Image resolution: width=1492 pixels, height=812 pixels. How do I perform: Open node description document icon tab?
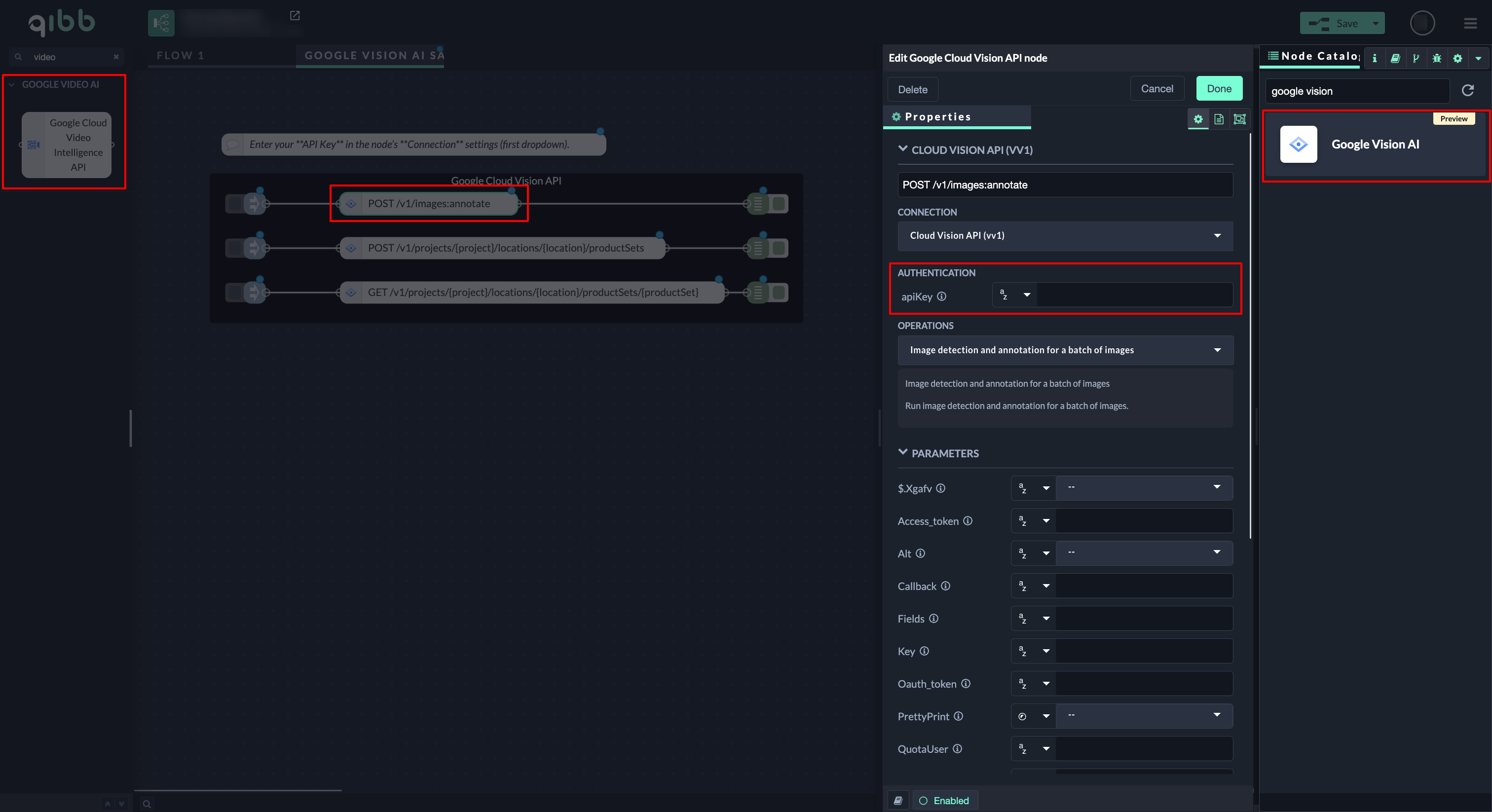coord(1219,119)
